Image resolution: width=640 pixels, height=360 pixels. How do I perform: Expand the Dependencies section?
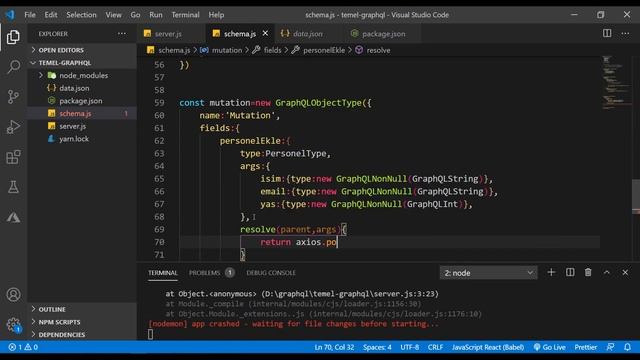(82, 334)
